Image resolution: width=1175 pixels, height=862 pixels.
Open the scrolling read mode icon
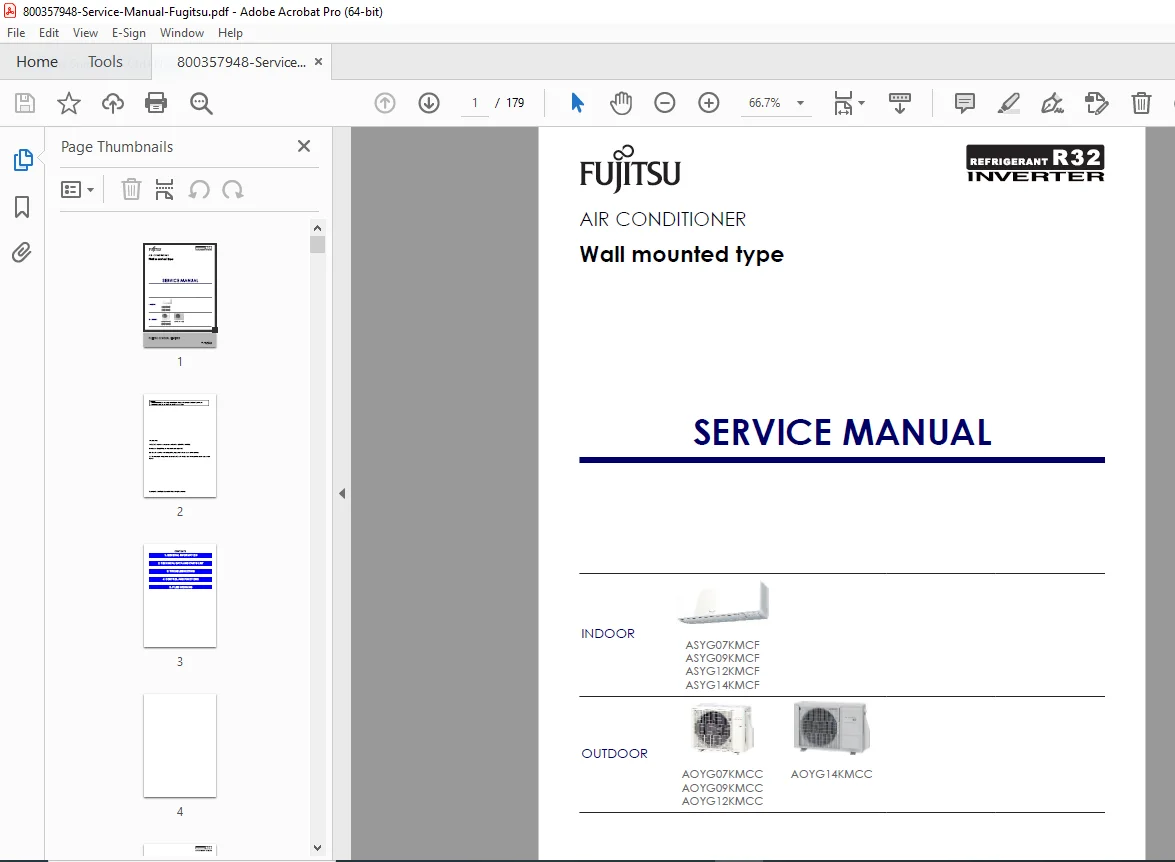[899, 103]
